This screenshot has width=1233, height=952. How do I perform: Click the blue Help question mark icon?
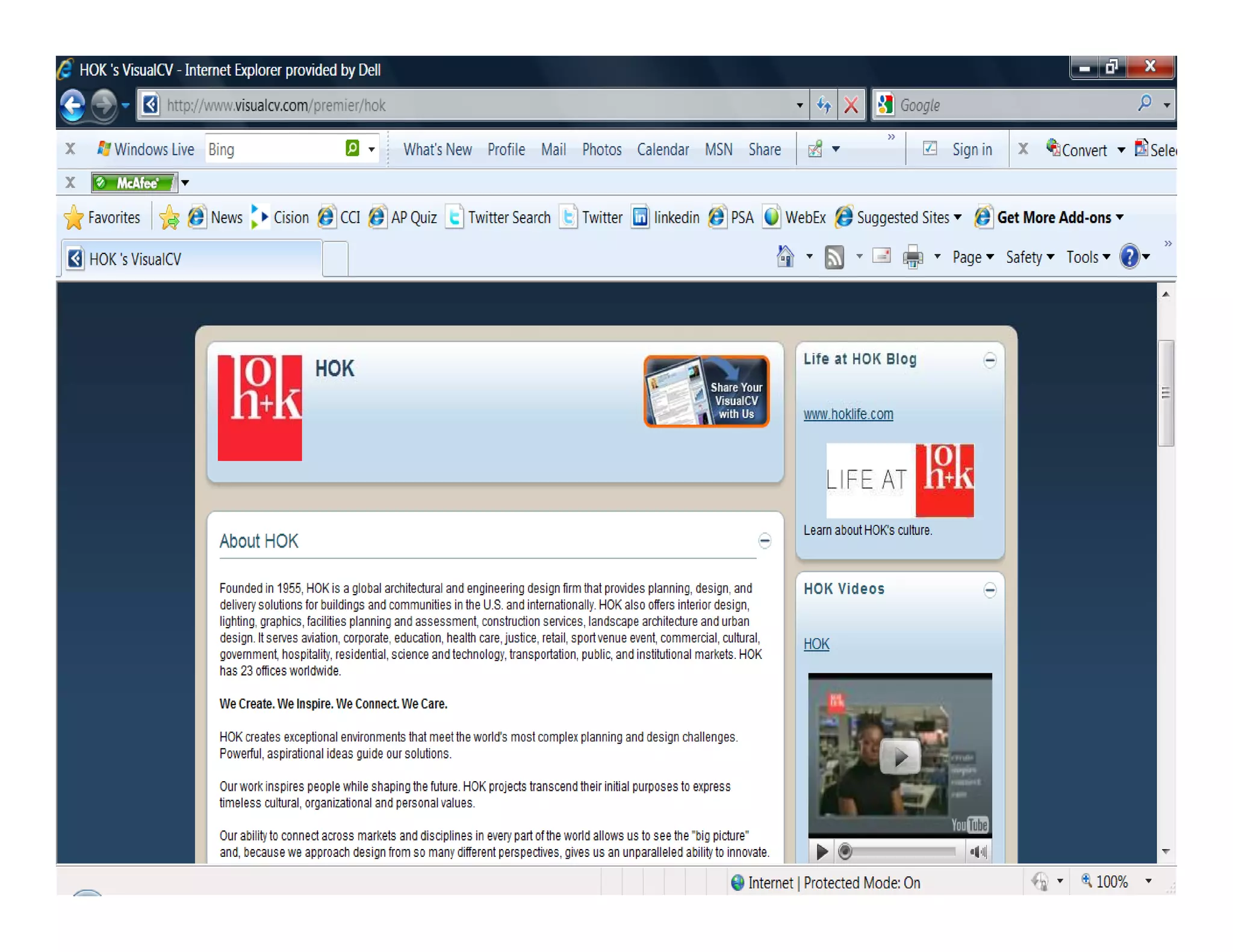[1129, 257]
